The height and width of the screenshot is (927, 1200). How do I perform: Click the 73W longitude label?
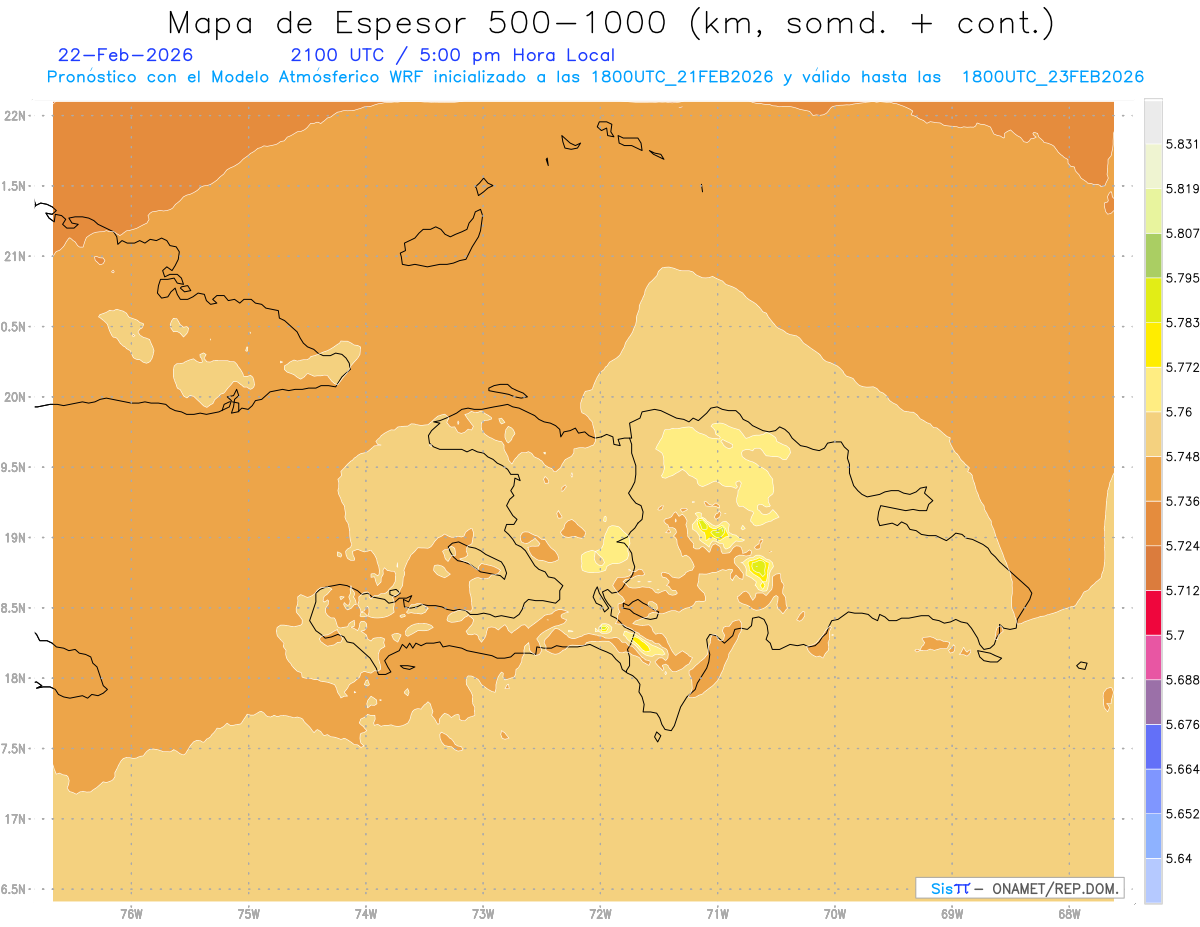[x=483, y=914]
